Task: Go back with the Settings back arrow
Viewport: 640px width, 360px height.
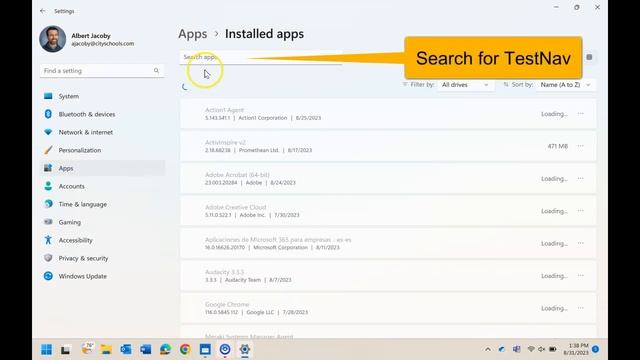Action: point(43,11)
